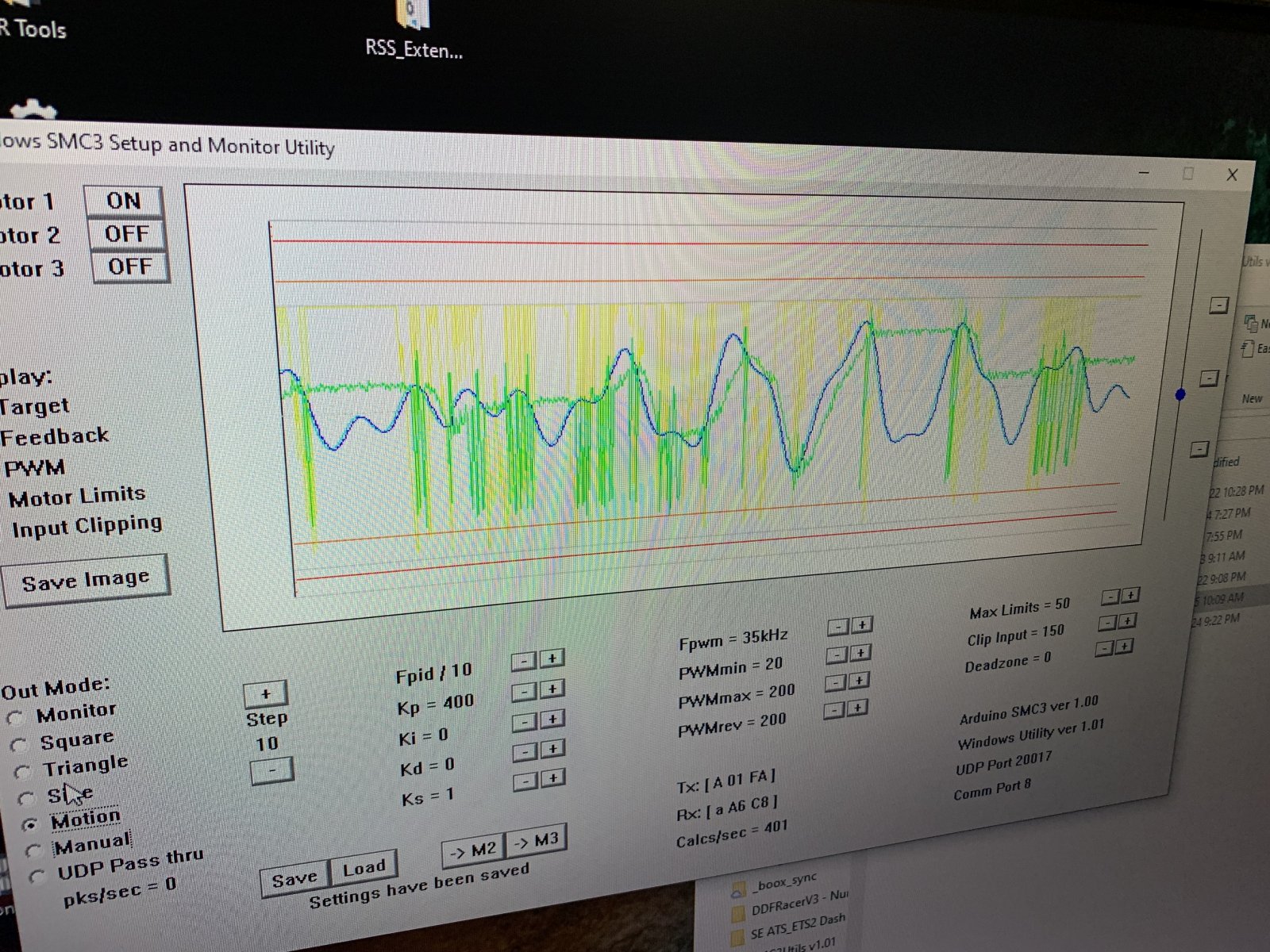Screen dimensions: 1270x952
Task: Raise PWMmax with its plus button
Action: (860, 681)
